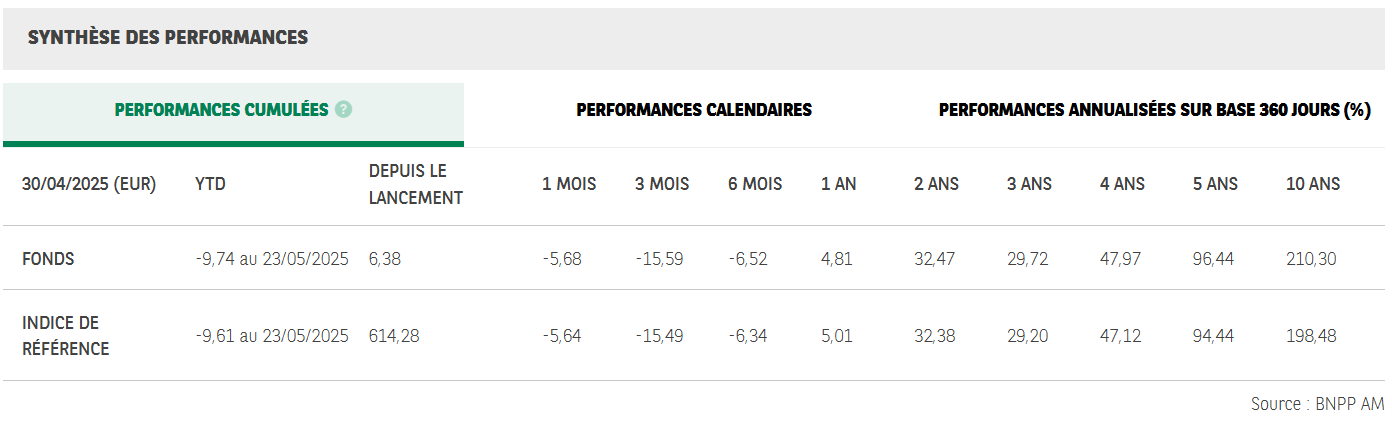Click the help question mark icon

(343, 110)
